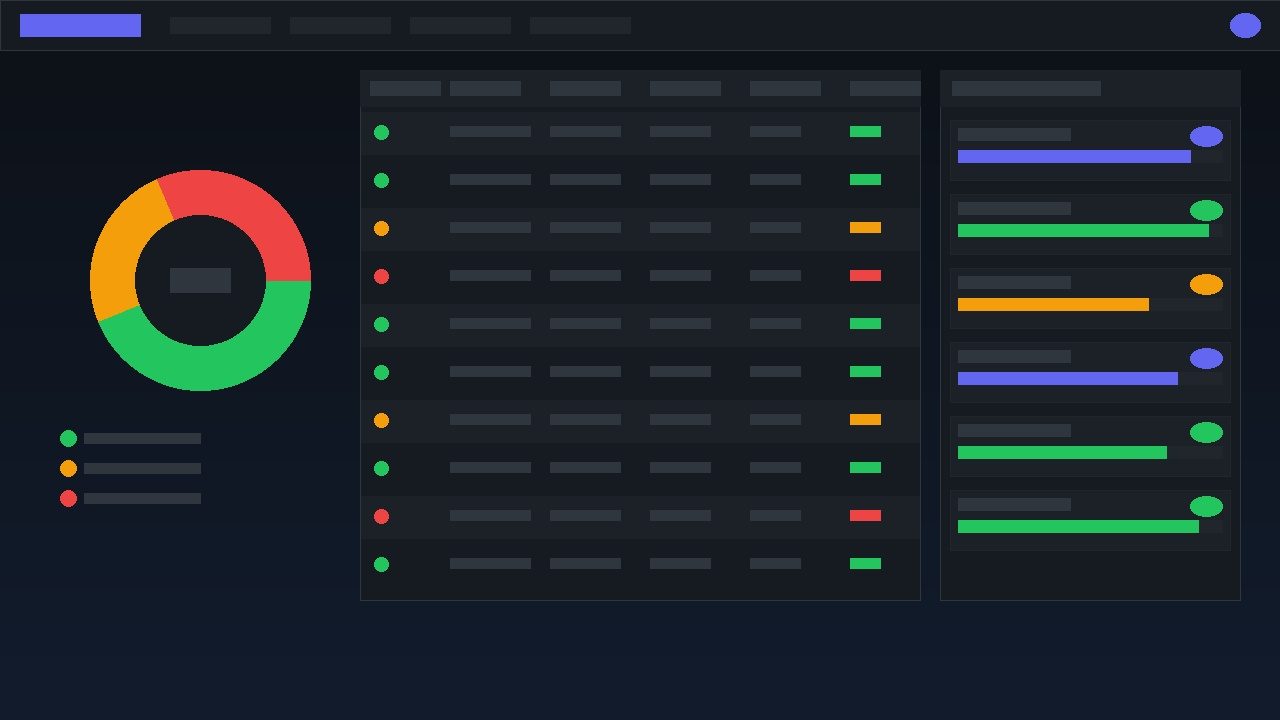Screen dimensions: 1280x720
Task: Click the red badge in fourth table row
Action: (x=865, y=276)
